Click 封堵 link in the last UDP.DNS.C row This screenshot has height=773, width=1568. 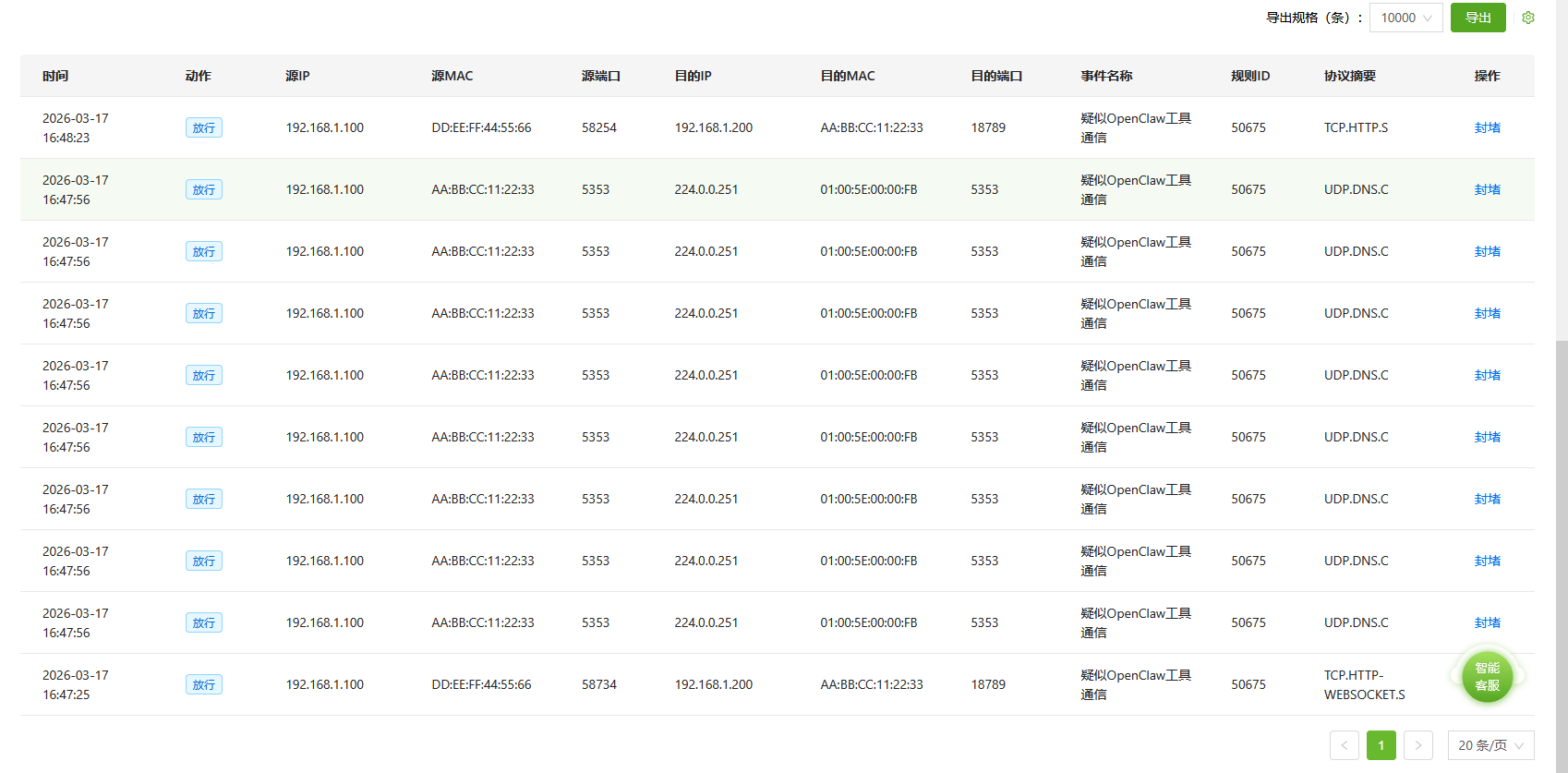coord(1487,622)
